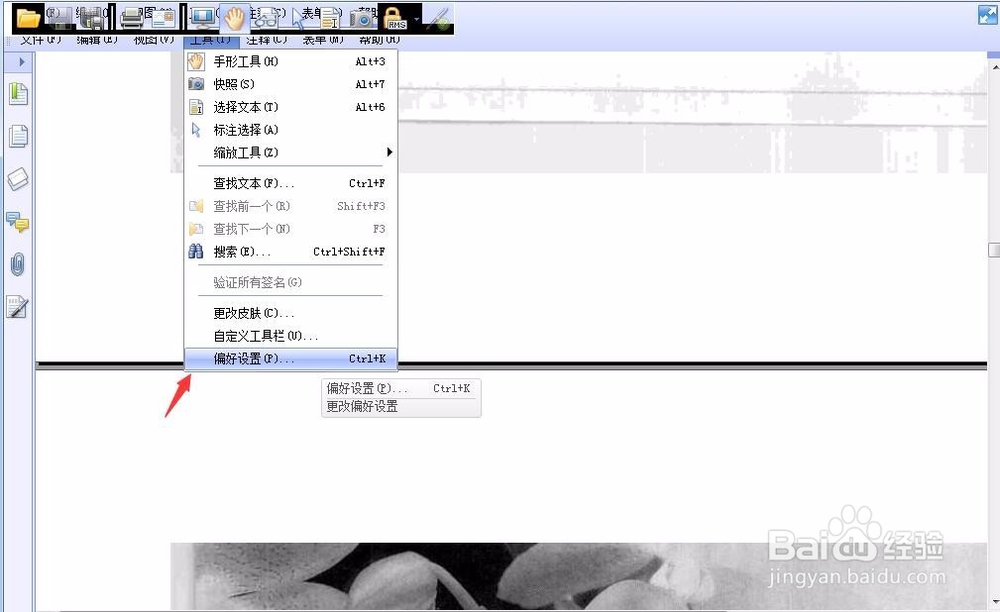Click the Print toolbar icon
Screen dimensions: 1000x612
pyautogui.click(x=131, y=18)
